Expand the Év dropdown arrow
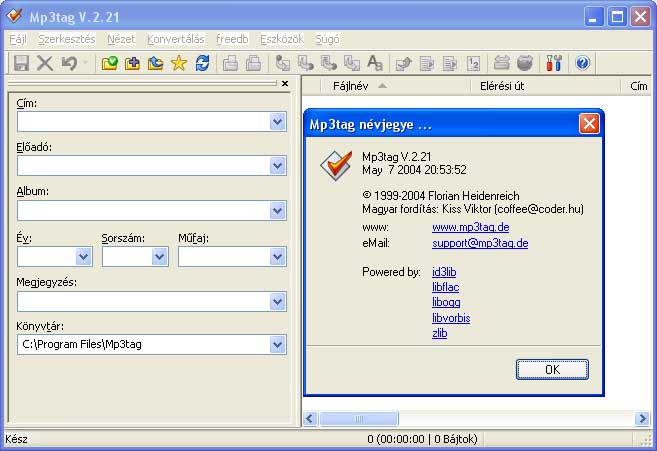 pyautogui.click(x=83, y=257)
